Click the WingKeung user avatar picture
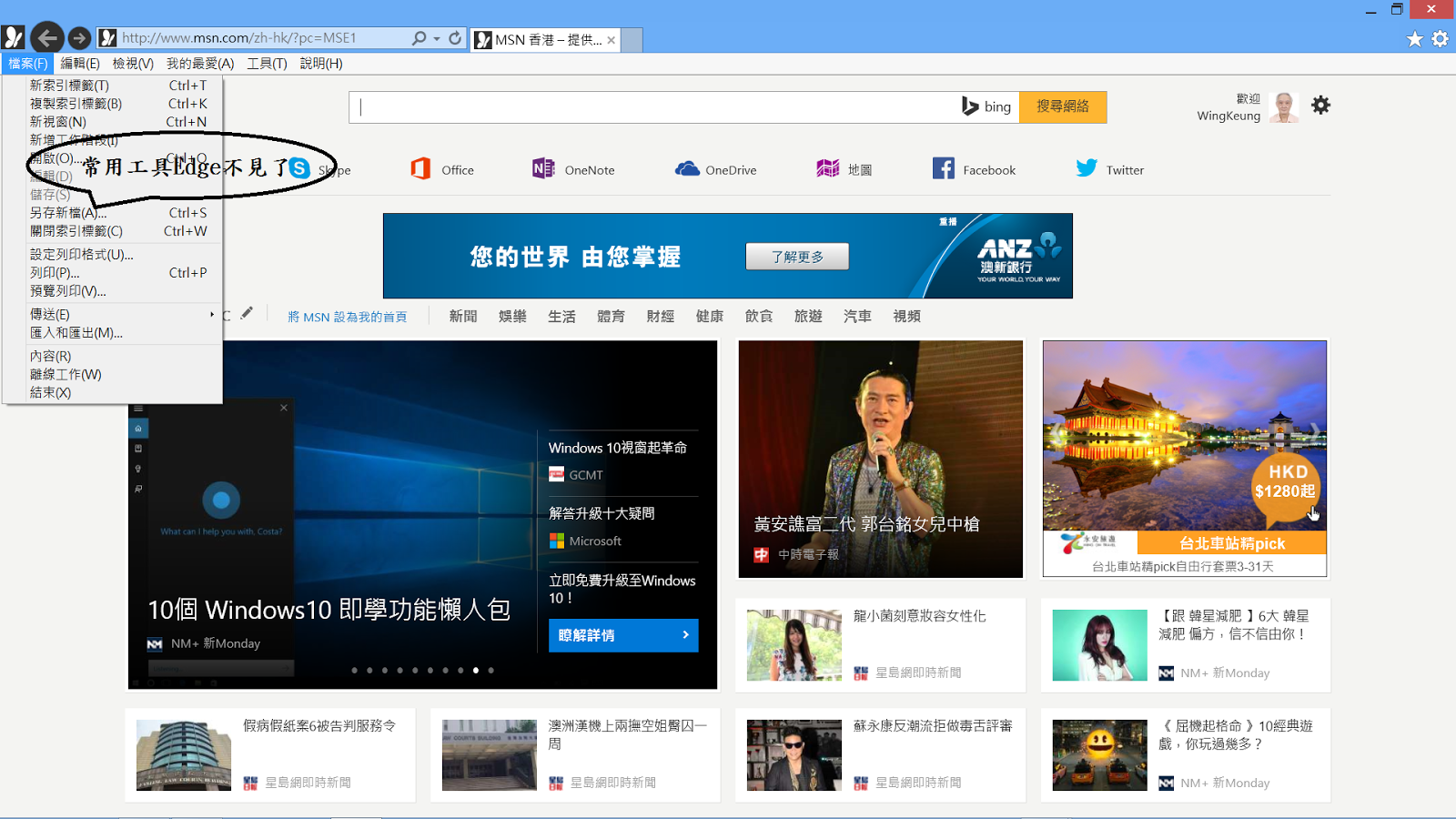This screenshot has width=1456, height=819. click(1284, 107)
